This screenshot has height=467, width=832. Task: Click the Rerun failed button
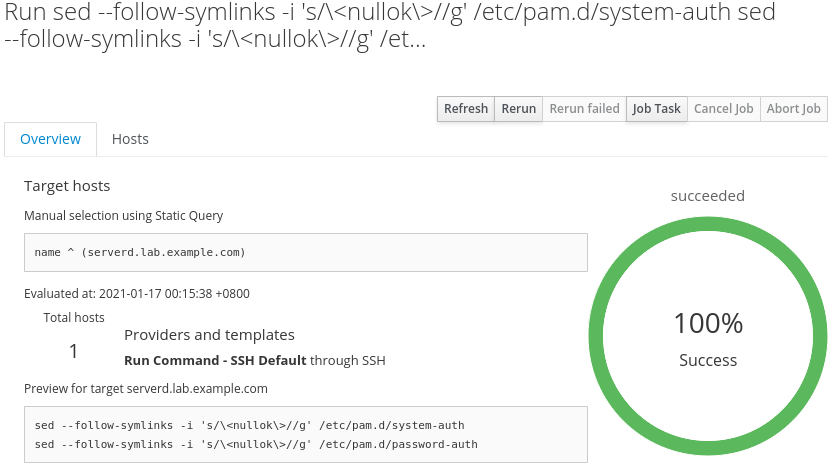pyautogui.click(x=584, y=109)
